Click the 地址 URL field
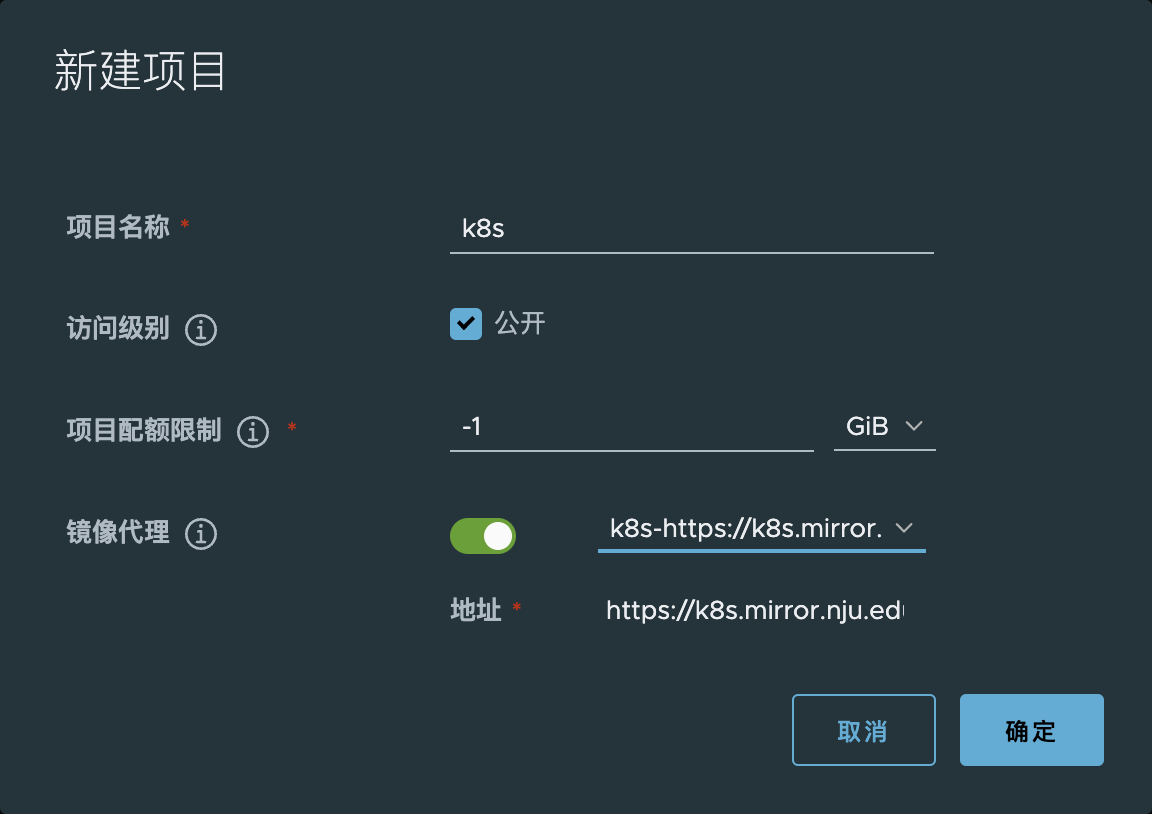 point(757,610)
